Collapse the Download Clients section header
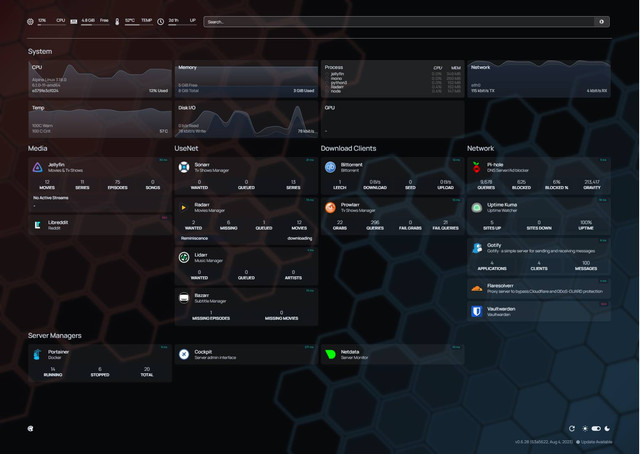 click(348, 148)
